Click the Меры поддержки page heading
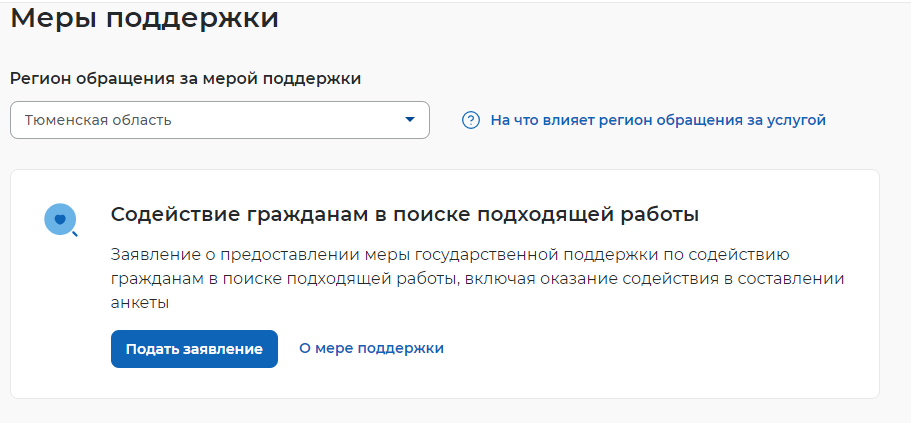 pos(145,18)
